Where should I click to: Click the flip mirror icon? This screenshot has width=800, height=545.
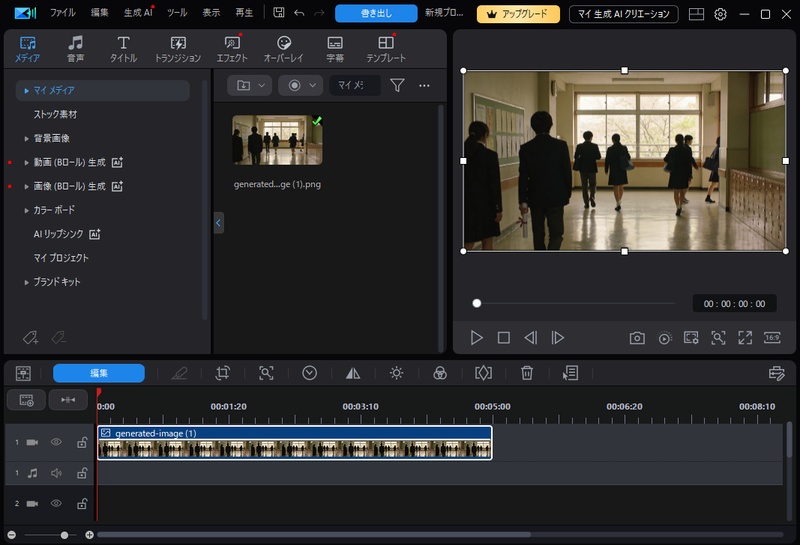pyautogui.click(x=353, y=373)
